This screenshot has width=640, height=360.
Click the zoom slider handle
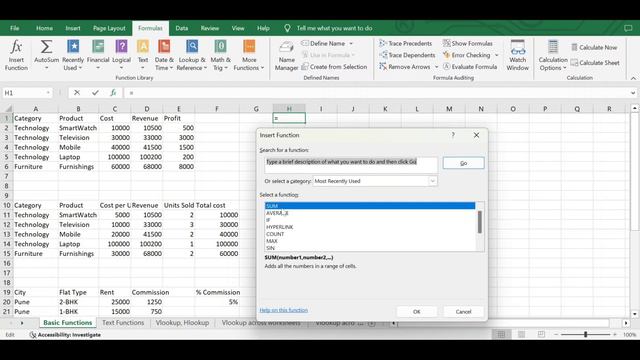(585, 334)
